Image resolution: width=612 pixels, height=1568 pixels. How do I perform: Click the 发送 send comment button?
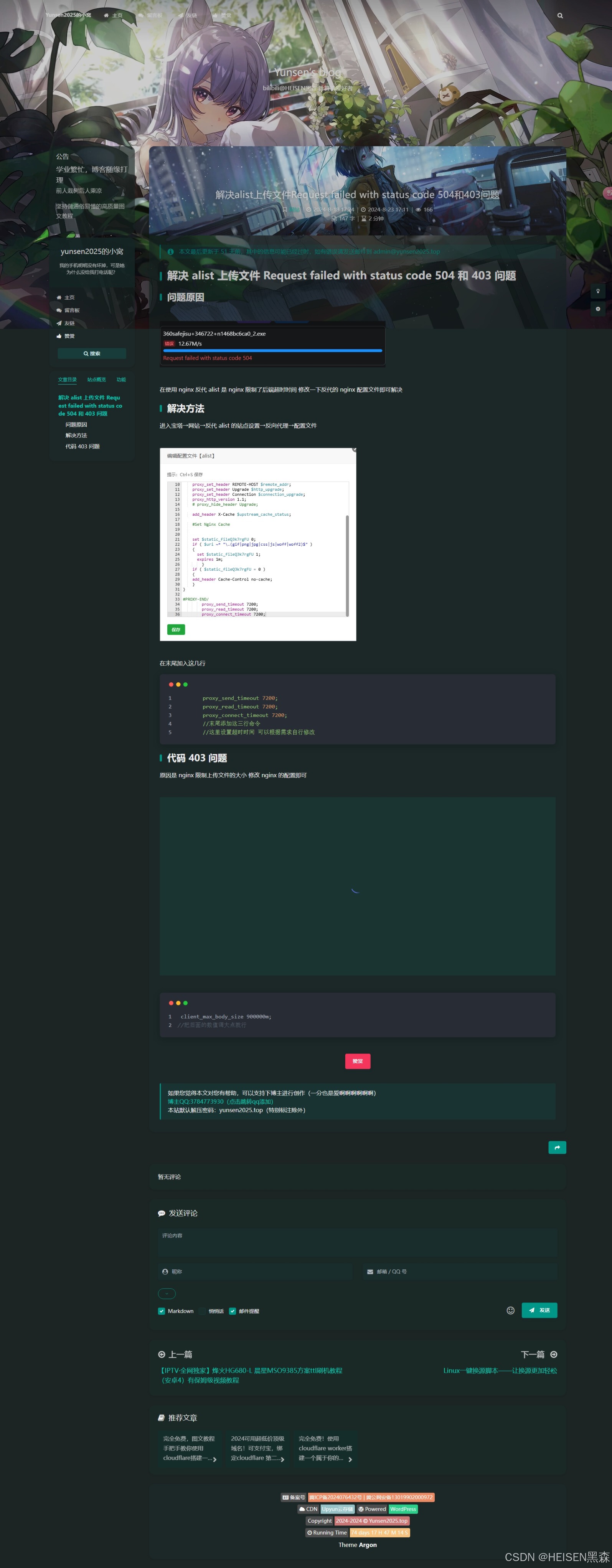[539, 1310]
